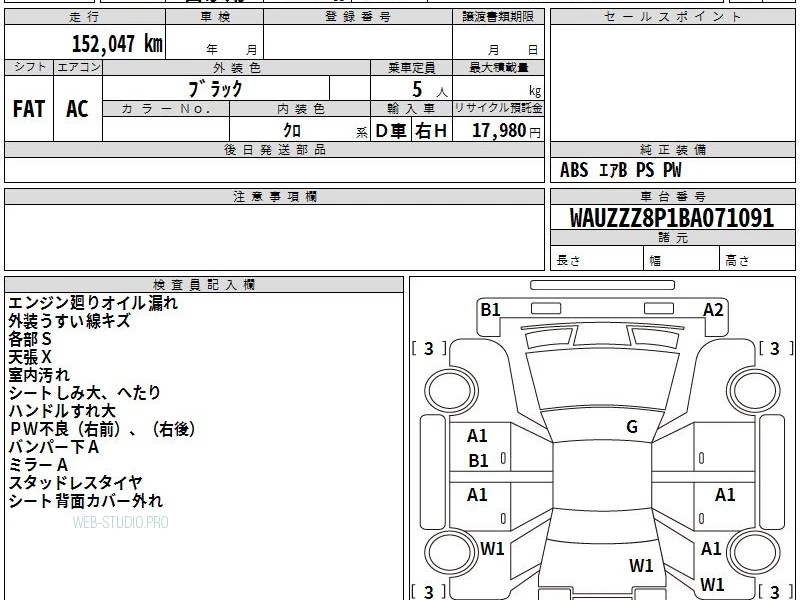Select the note PW不良（右前）、（右後）
Image resolution: width=800 pixels, height=600 pixels.
pos(102,429)
